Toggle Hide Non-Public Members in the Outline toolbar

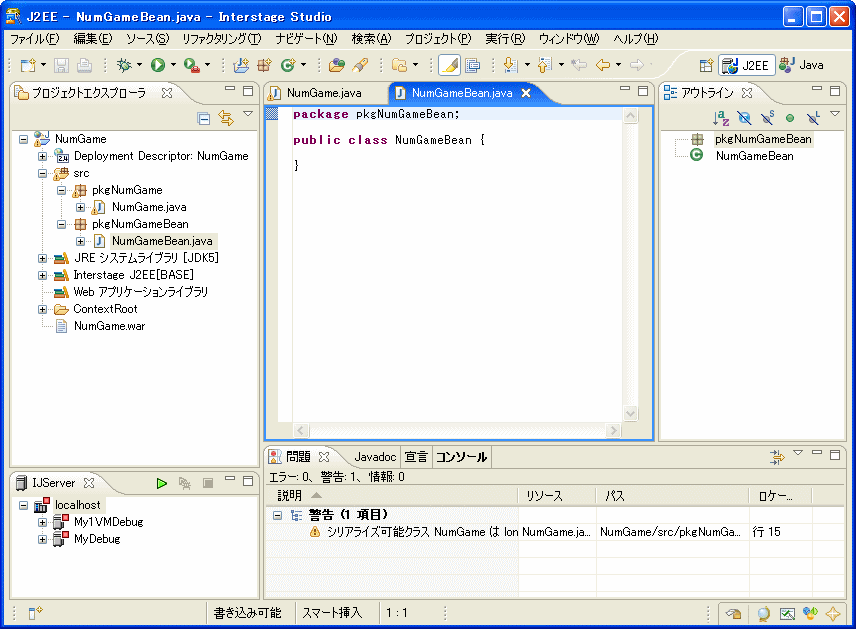point(790,118)
